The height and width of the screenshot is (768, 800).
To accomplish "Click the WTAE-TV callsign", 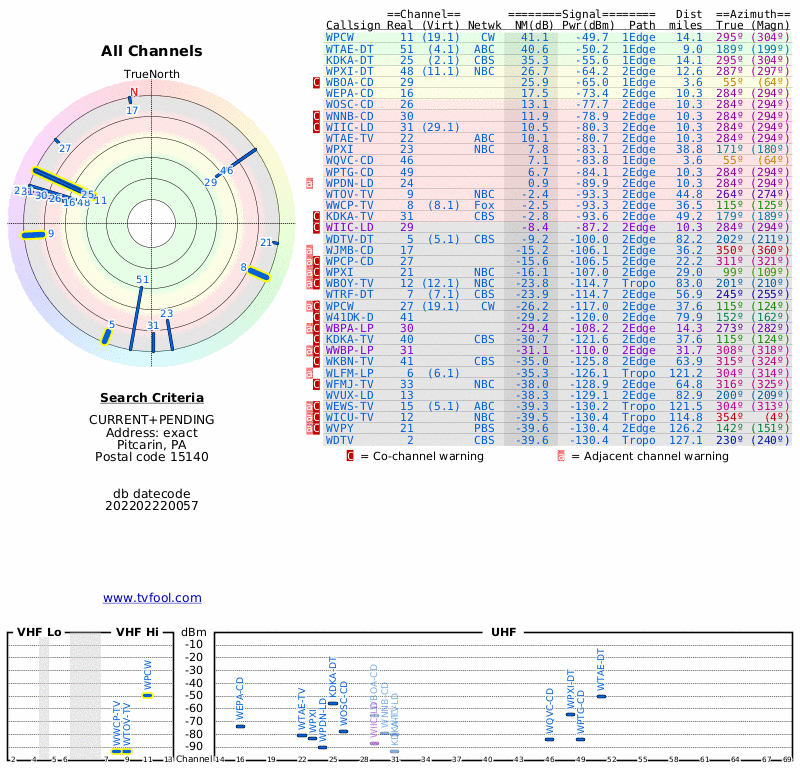I will pos(349,138).
